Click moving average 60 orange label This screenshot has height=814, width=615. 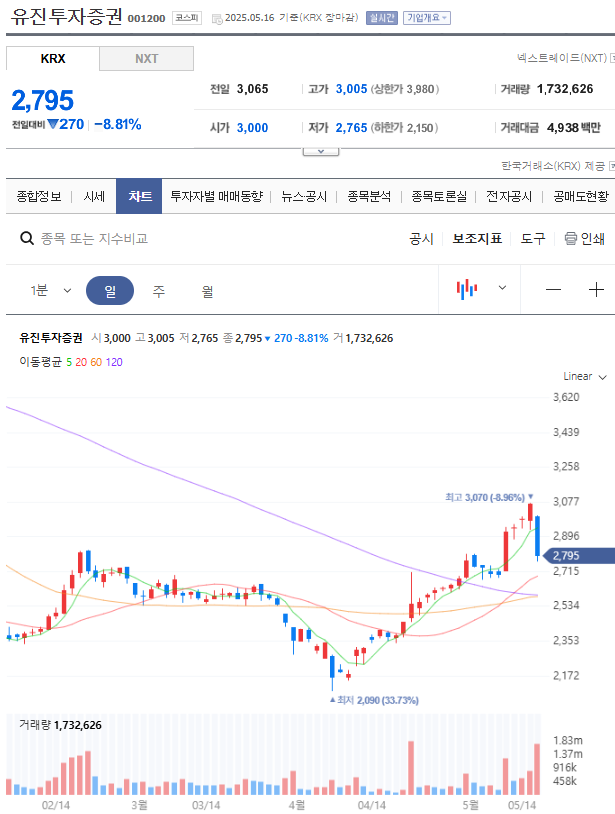pos(96,362)
